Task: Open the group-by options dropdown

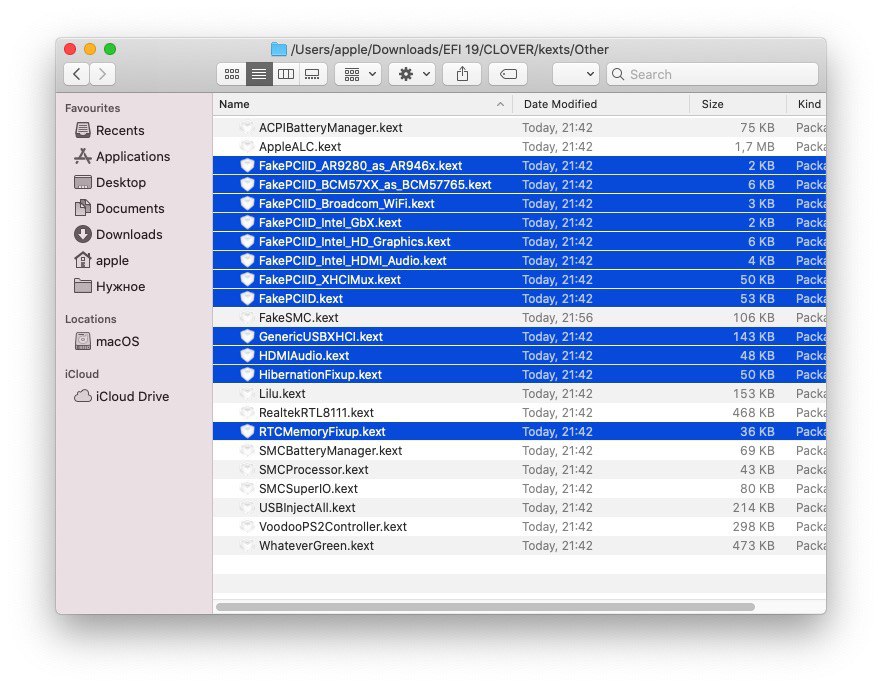Action: pos(358,74)
